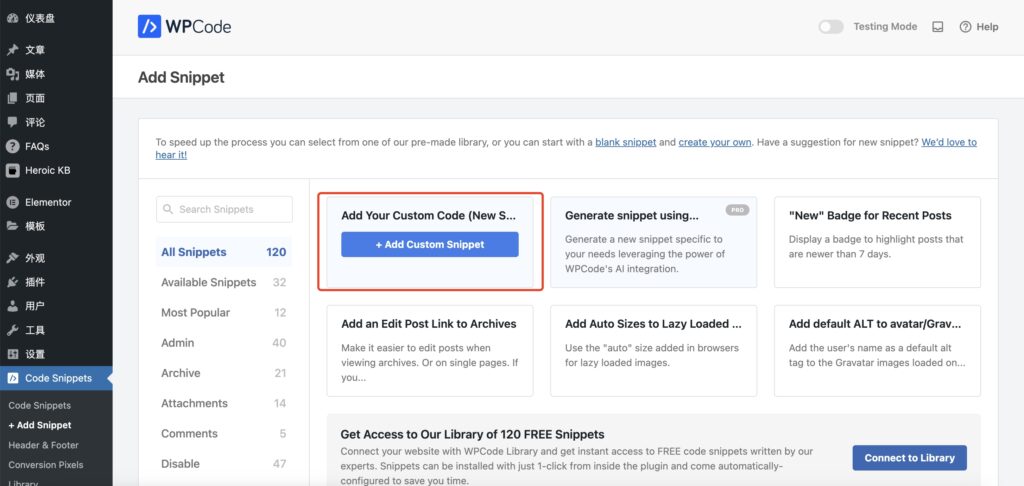Click the Add Your Custom Code card title
This screenshot has width=1024, height=486.
429,216
